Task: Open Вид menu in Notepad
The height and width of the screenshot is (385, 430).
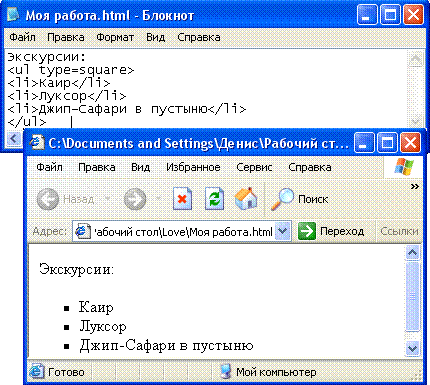Action: 156,37
